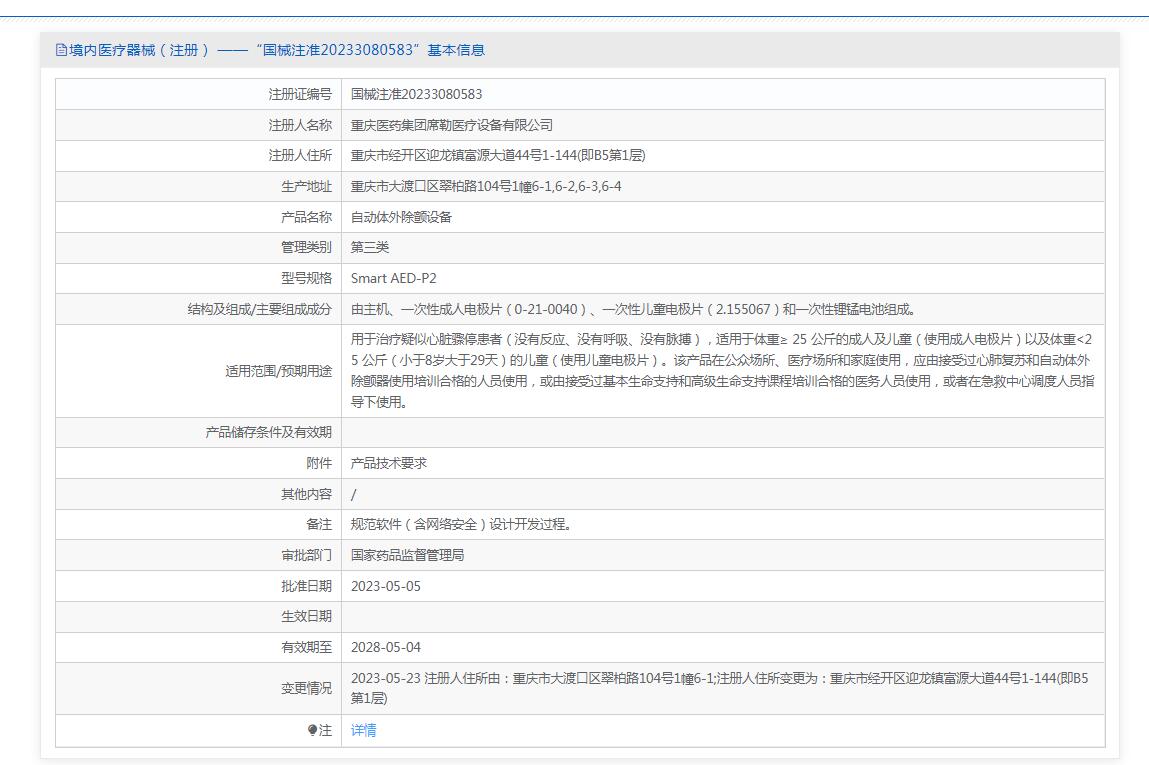Click the panel title 境内医疗器械（注册）基本信息
The image size is (1149, 765).
[276, 50]
